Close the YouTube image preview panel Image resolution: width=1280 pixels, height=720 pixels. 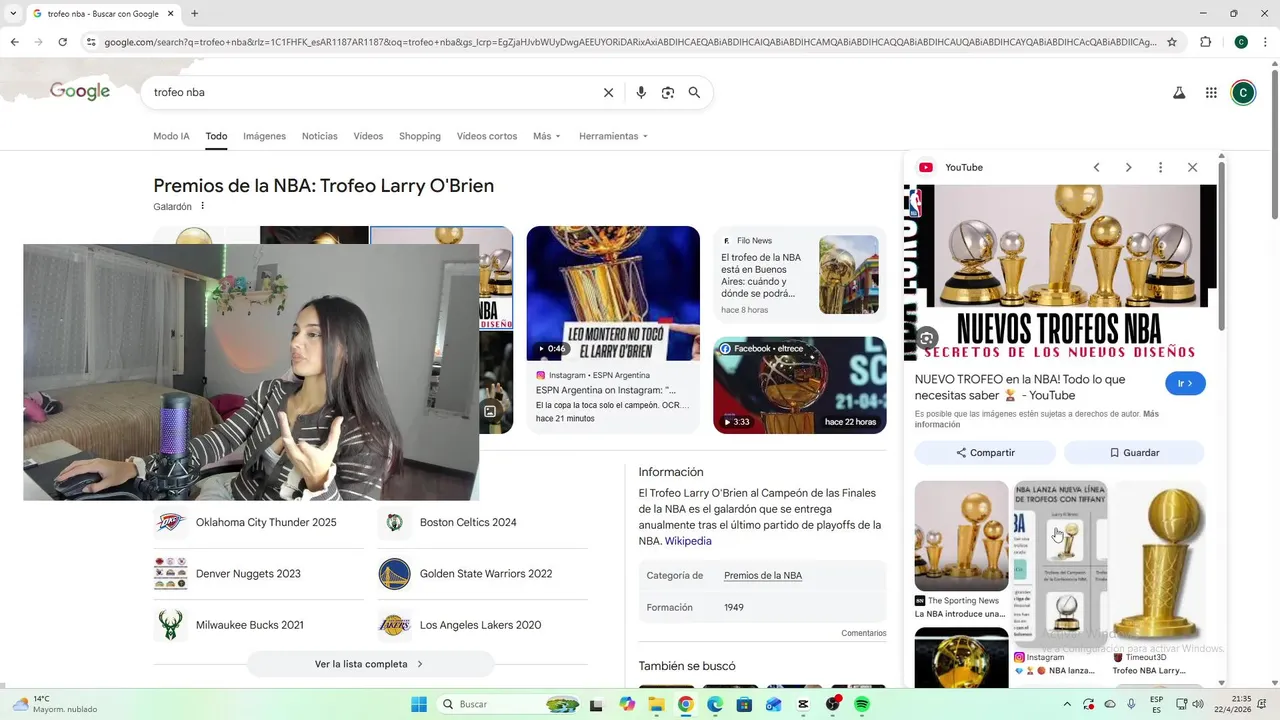(x=1192, y=167)
